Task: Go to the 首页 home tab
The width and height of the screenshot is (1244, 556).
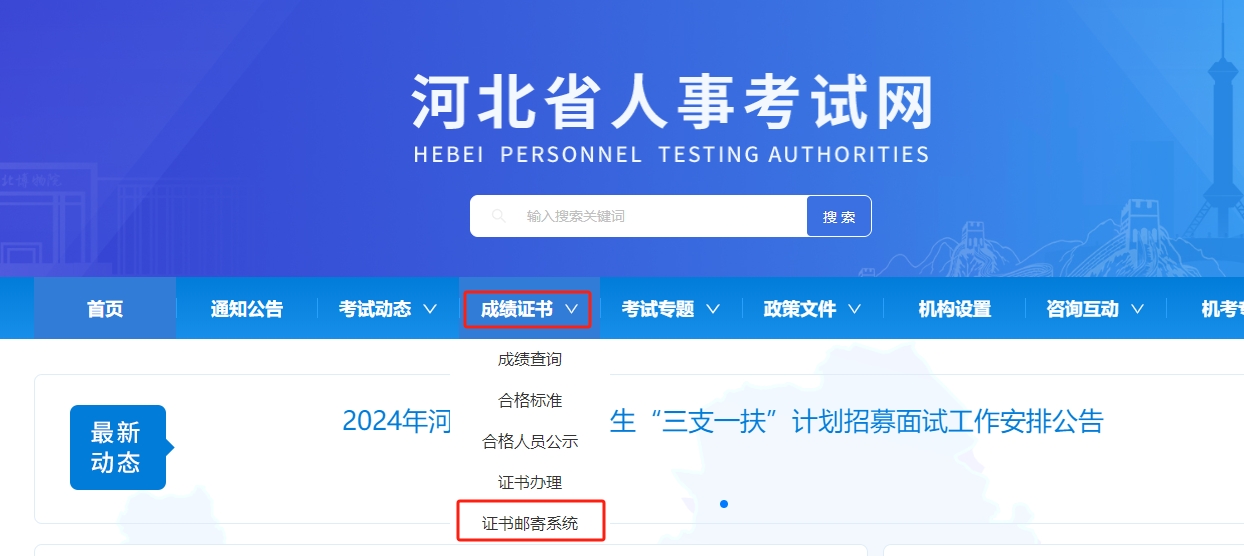Action: tap(105, 309)
